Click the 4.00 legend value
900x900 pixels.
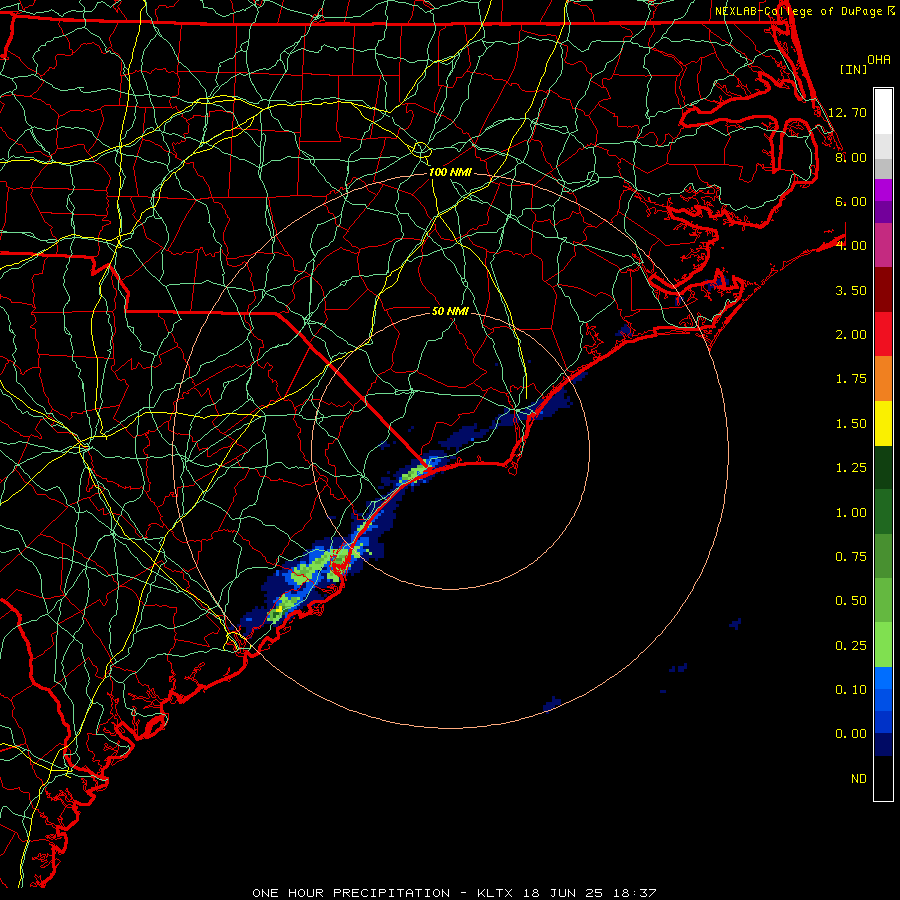coord(851,246)
